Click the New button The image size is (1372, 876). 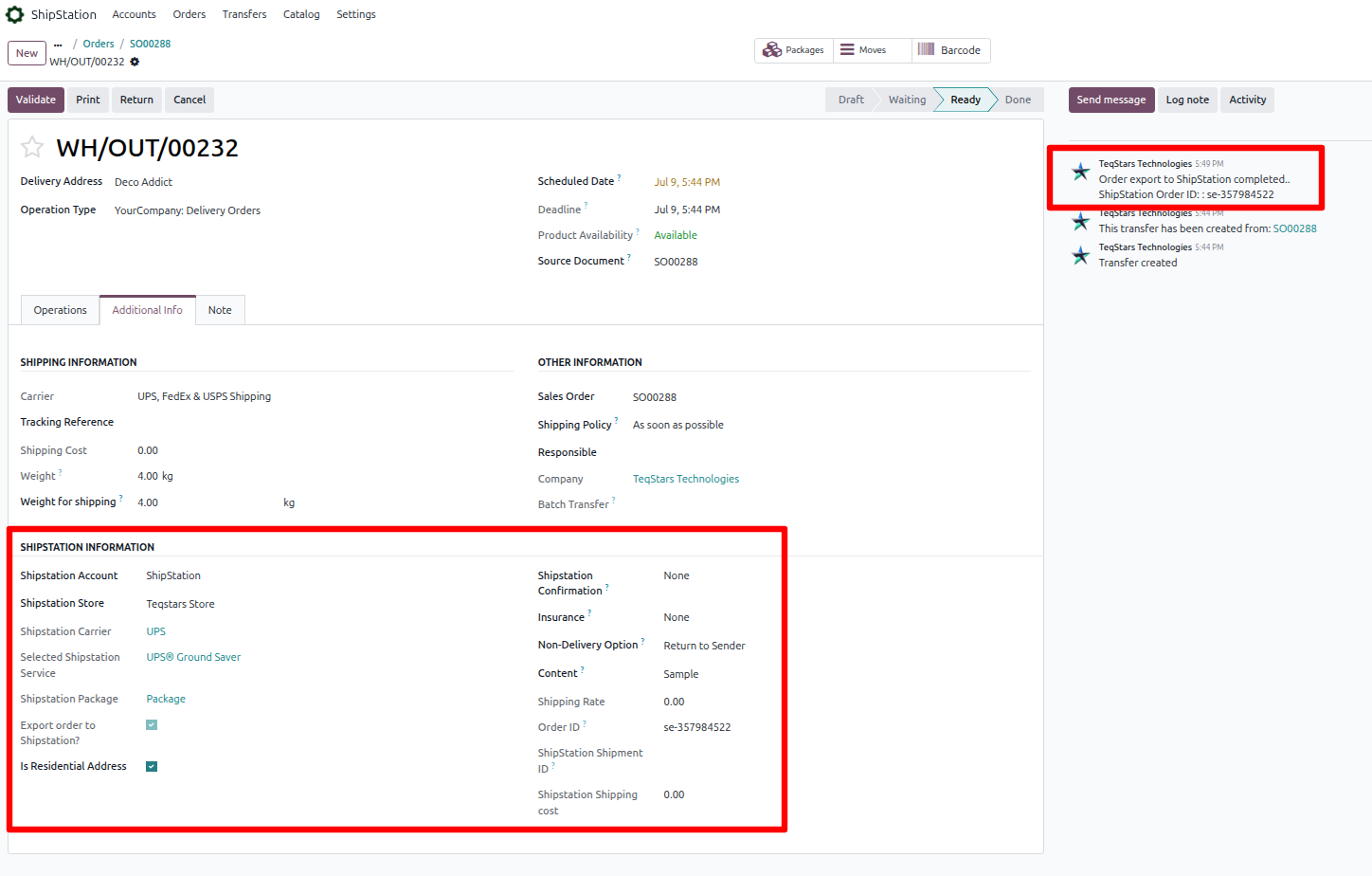27,53
